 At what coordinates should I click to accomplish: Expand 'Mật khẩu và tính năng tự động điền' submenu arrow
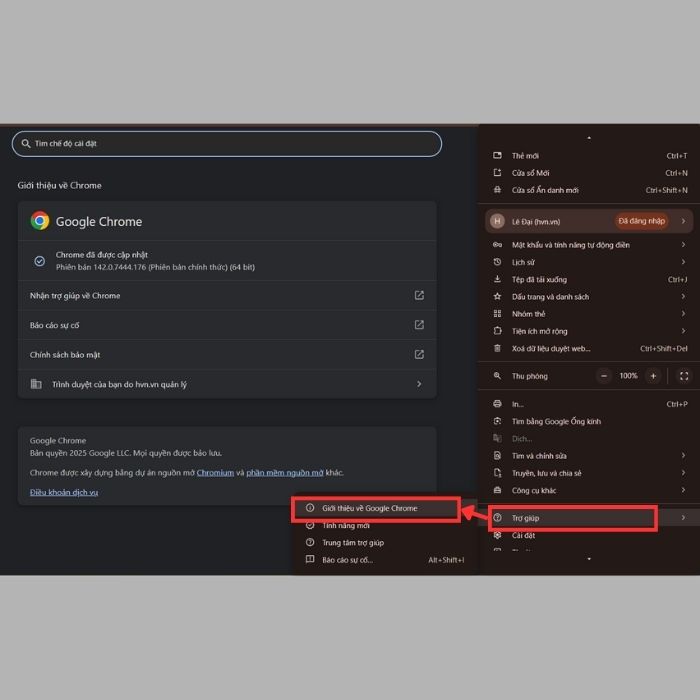[683, 245]
